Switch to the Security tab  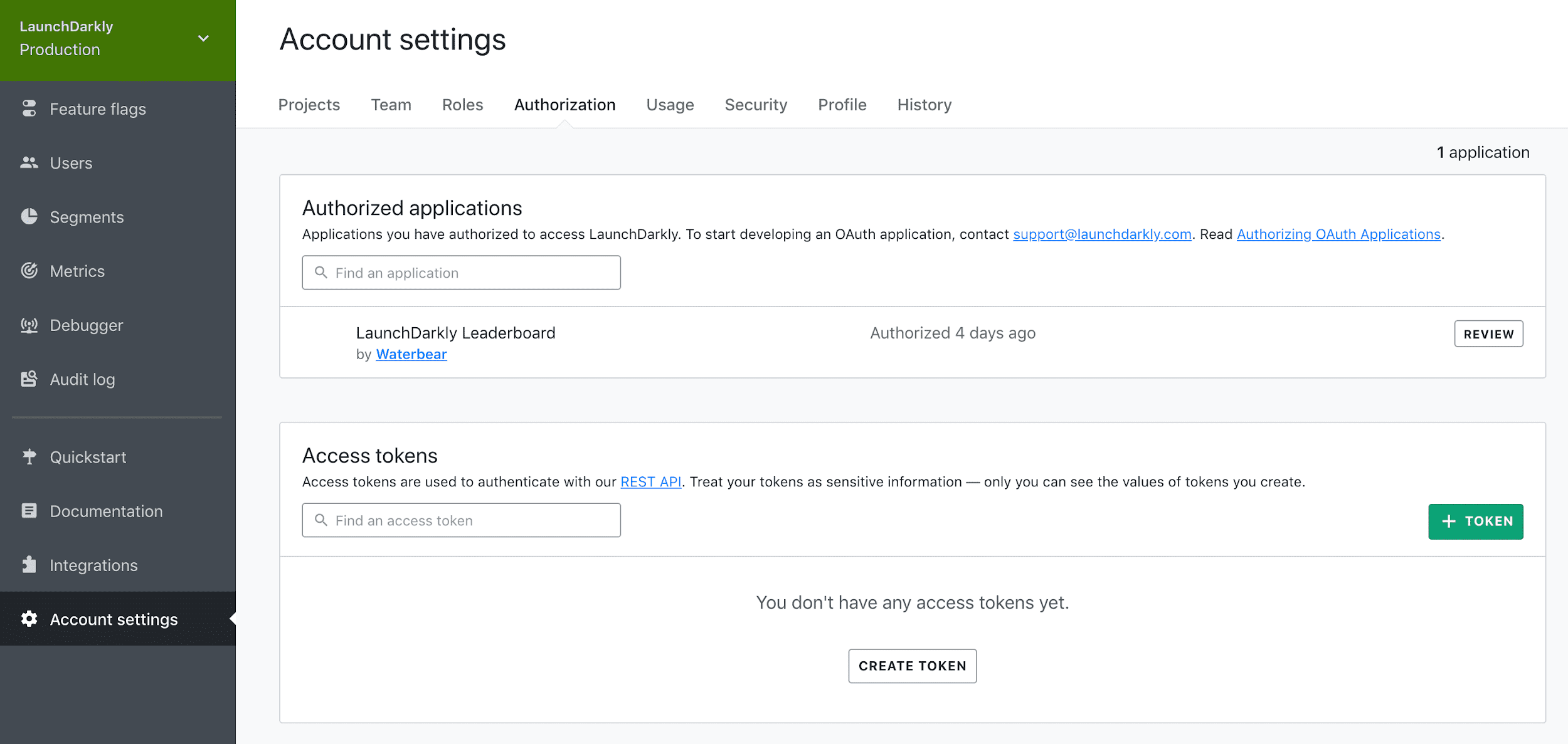click(756, 105)
